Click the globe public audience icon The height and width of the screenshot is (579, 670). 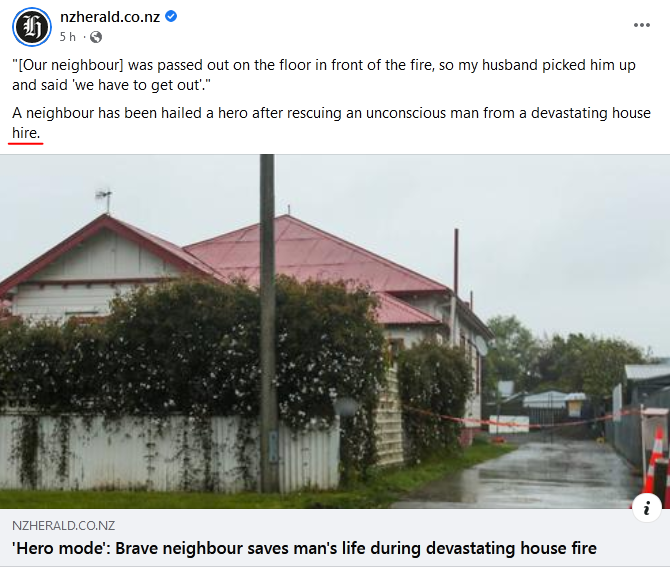tap(96, 37)
